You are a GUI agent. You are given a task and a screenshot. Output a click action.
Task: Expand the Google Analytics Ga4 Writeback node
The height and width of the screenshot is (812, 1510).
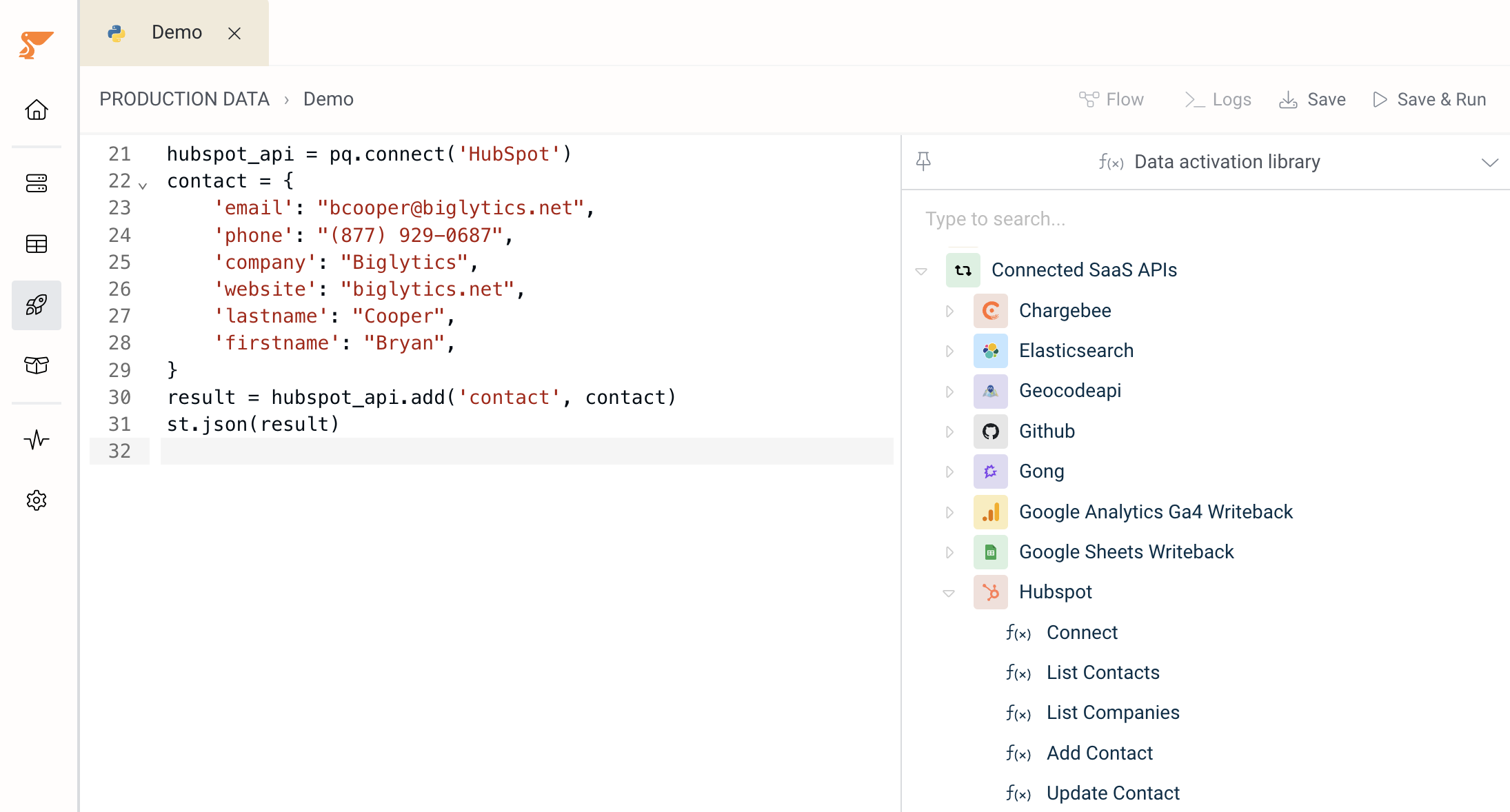pyautogui.click(x=949, y=512)
